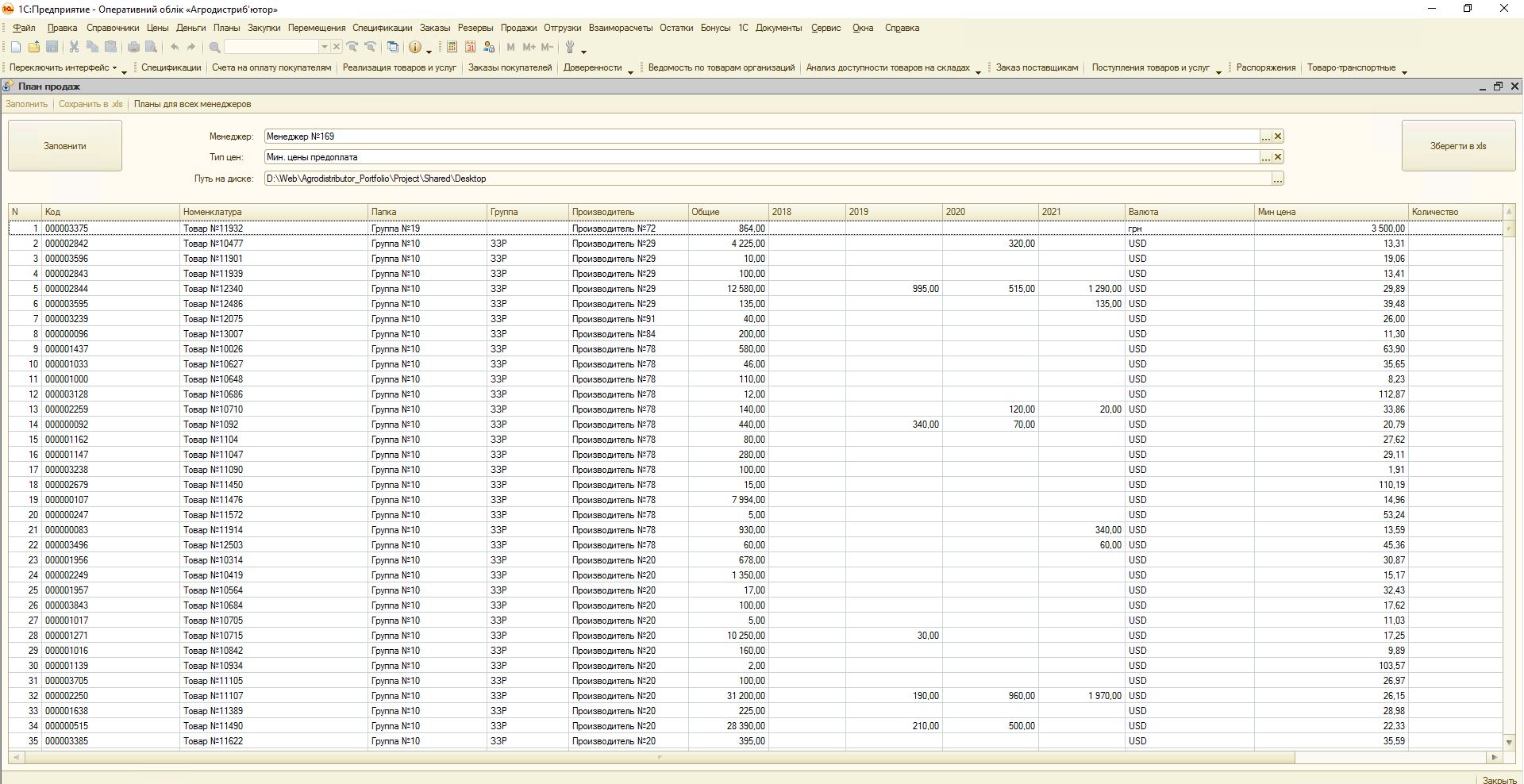Open the Продажи menu
Screen dimensions: 1524x784
(x=518, y=28)
